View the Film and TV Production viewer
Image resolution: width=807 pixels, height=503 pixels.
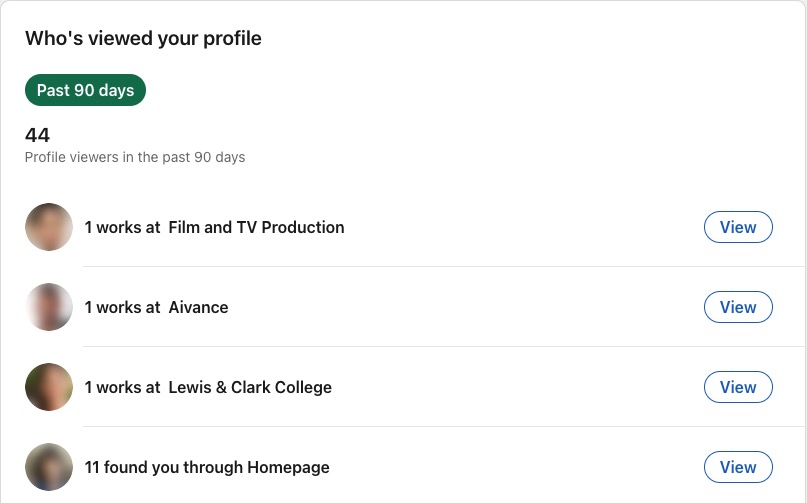click(x=738, y=227)
